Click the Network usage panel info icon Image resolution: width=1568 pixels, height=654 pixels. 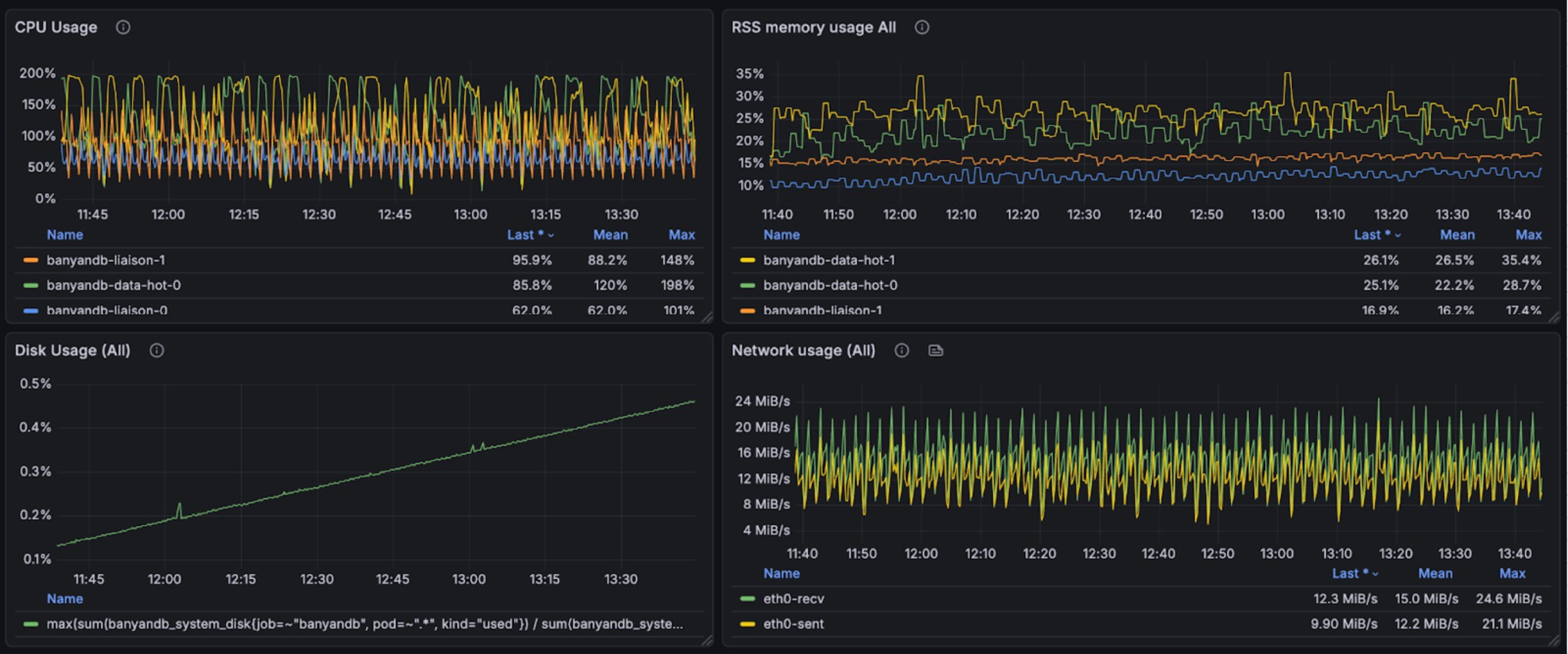tap(902, 350)
